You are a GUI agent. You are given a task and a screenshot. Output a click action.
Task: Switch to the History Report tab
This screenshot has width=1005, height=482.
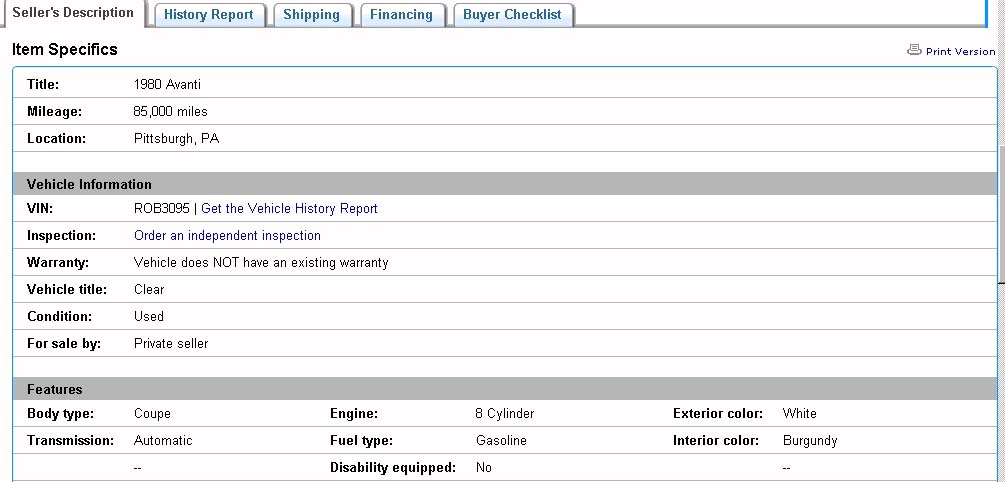pos(209,15)
